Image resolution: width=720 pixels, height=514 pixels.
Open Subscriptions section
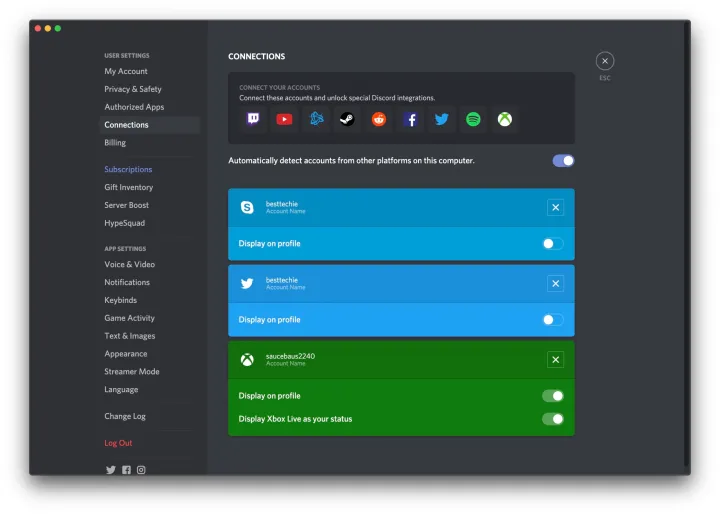click(149, 169)
